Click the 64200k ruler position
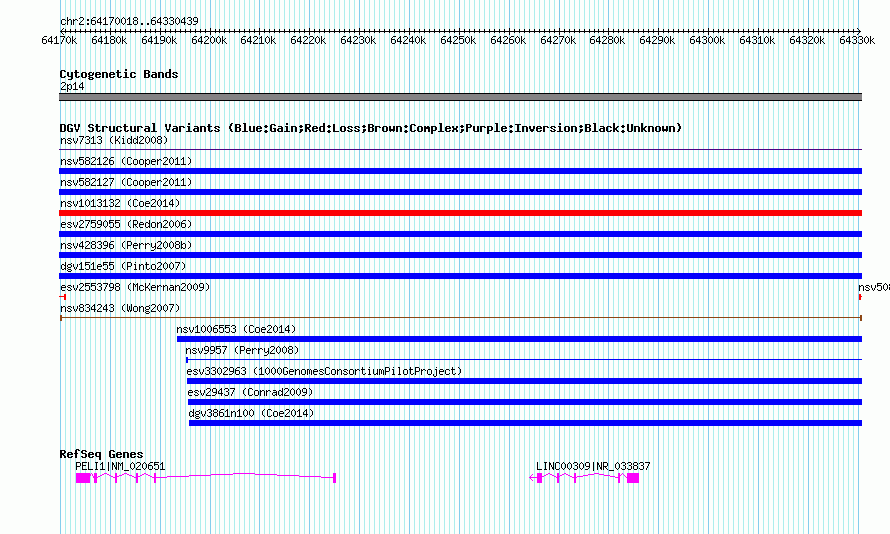890x534 pixels. (209, 40)
